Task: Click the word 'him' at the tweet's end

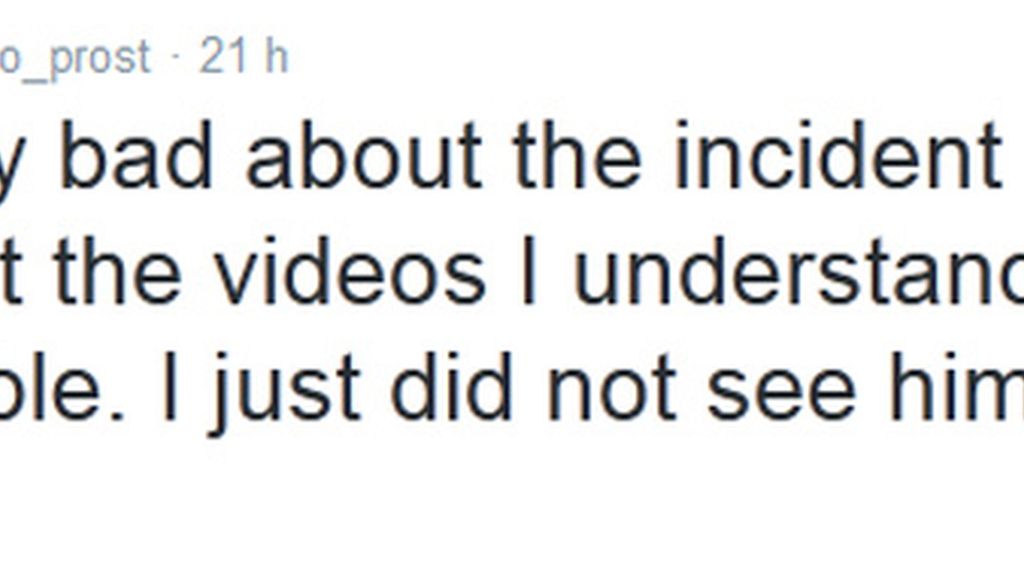Action: coord(956,387)
